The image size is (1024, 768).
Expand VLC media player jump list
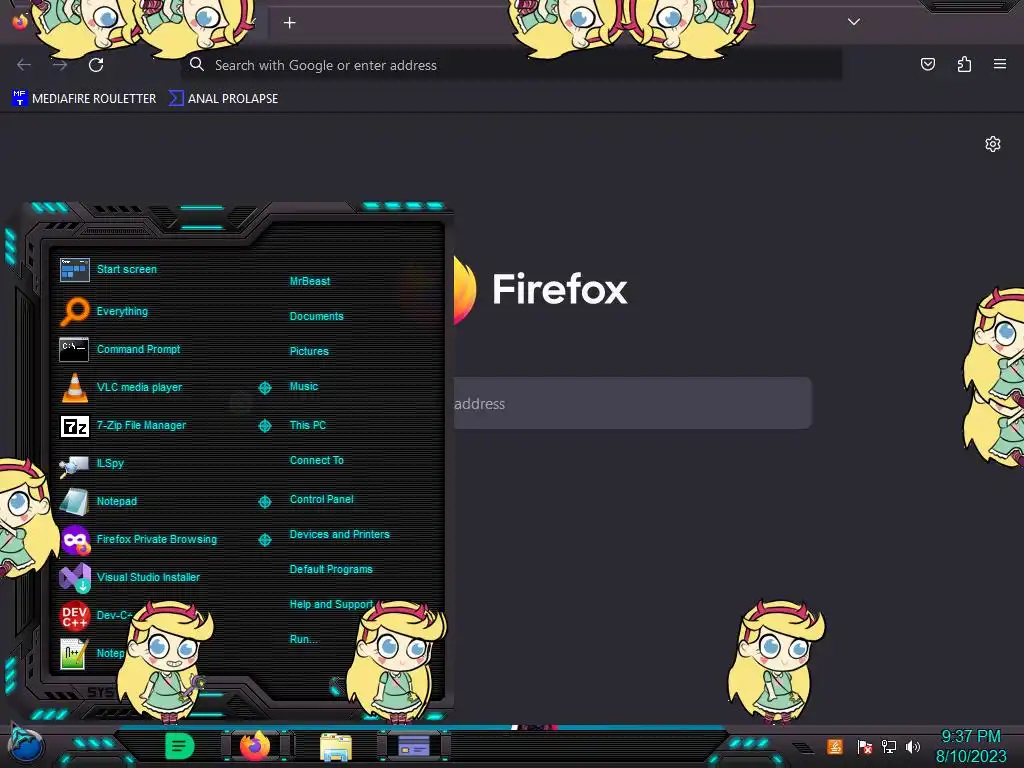point(264,388)
